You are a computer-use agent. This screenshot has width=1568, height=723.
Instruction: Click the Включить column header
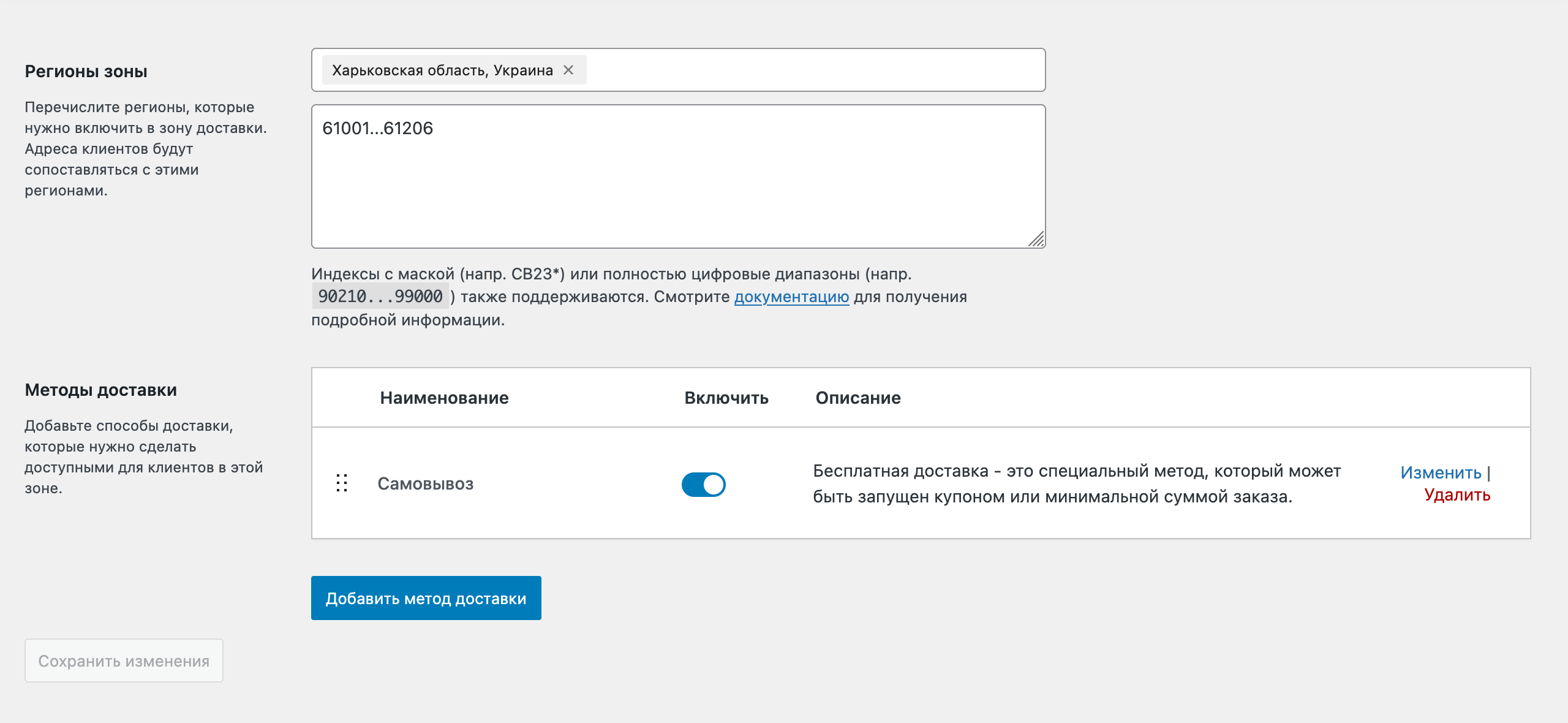[x=726, y=398]
